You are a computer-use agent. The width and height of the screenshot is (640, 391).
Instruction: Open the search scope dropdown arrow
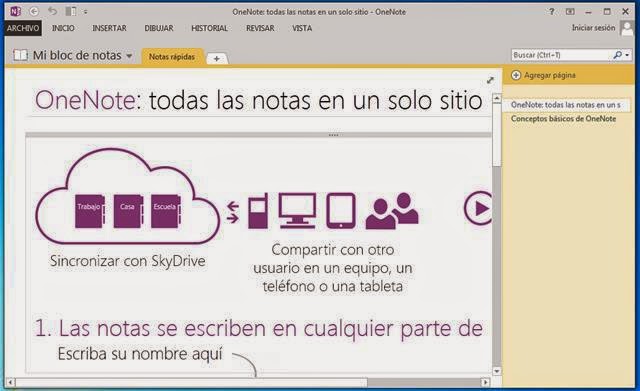[627, 55]
